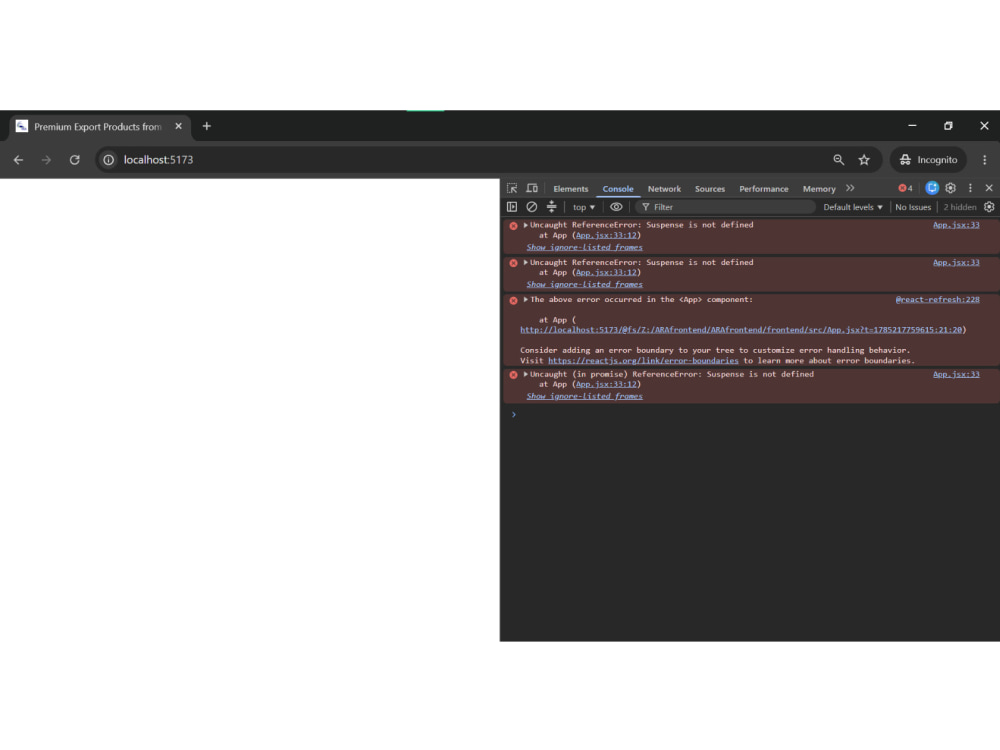
Task: Open DevTools settings gear
Action: tap(951, 188)
